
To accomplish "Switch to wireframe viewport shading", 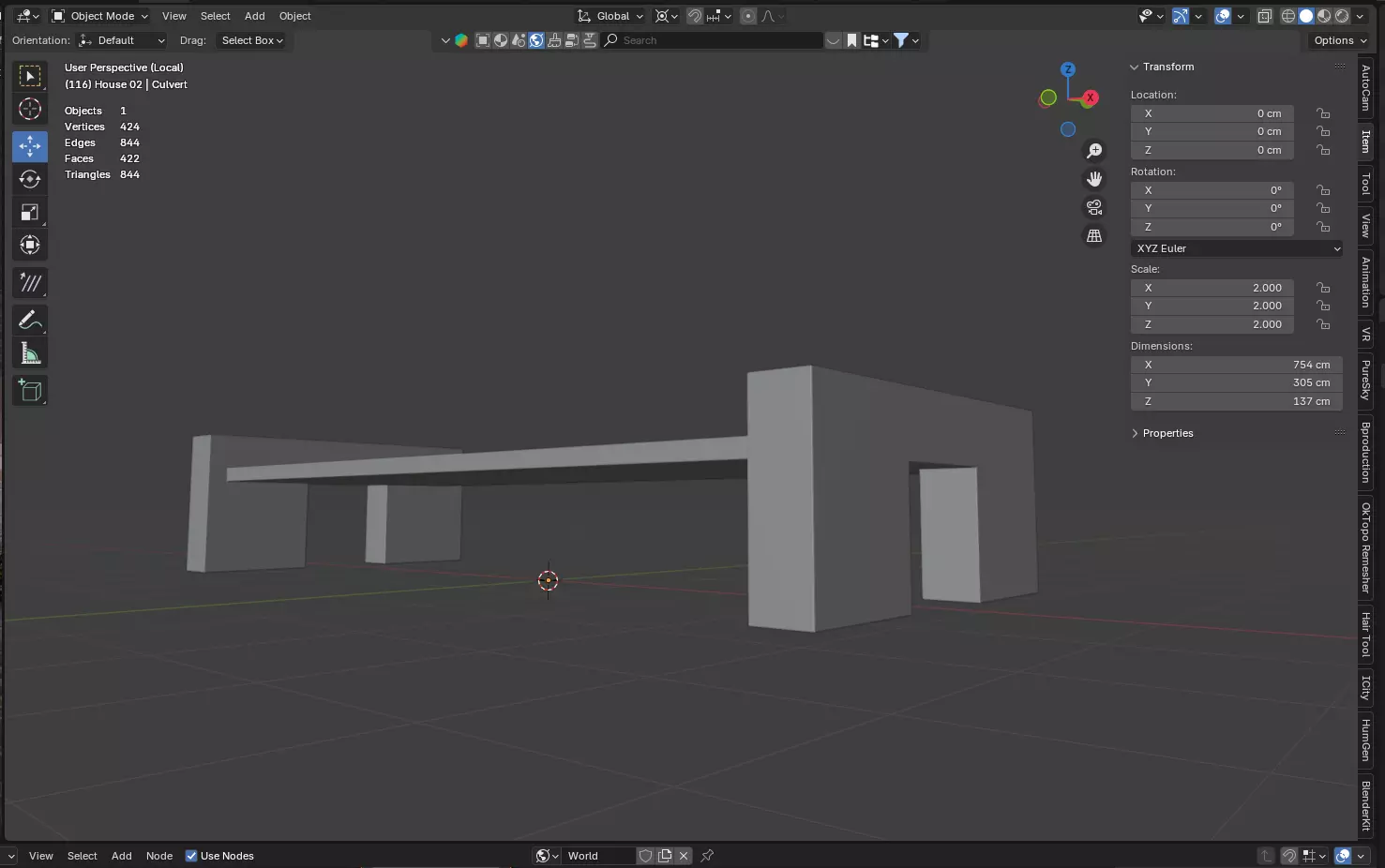I will pos(1288,16).
